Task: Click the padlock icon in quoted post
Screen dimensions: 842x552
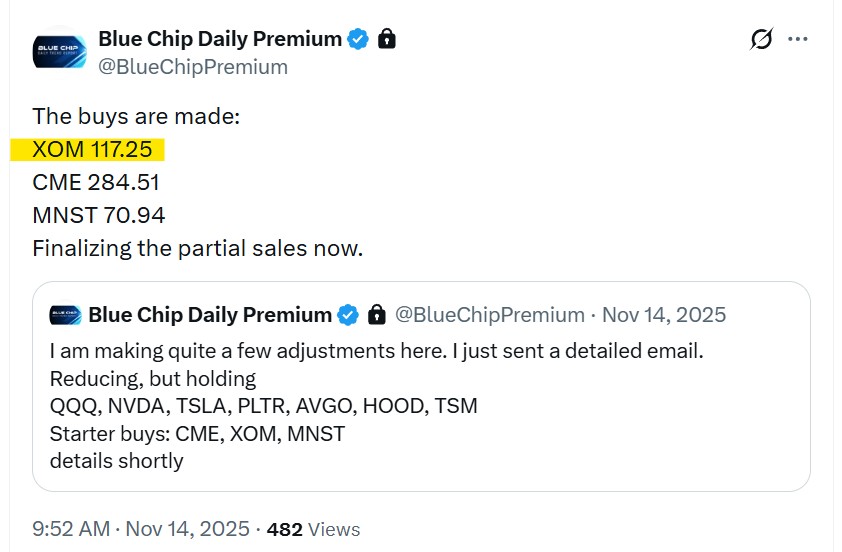Action: pyautogui.click(x=376, y=315)
